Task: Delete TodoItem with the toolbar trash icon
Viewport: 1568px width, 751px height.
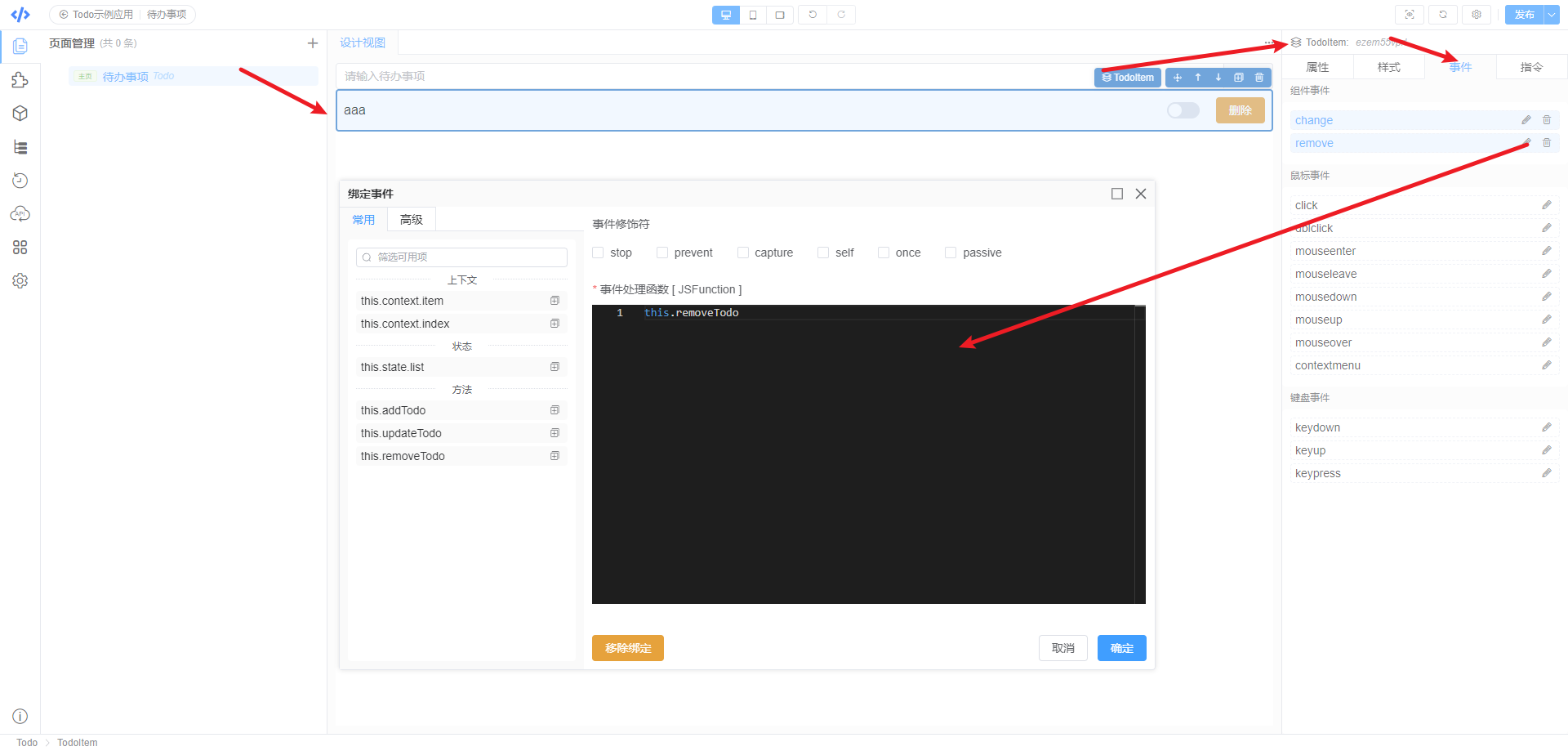Action: 1259,78
